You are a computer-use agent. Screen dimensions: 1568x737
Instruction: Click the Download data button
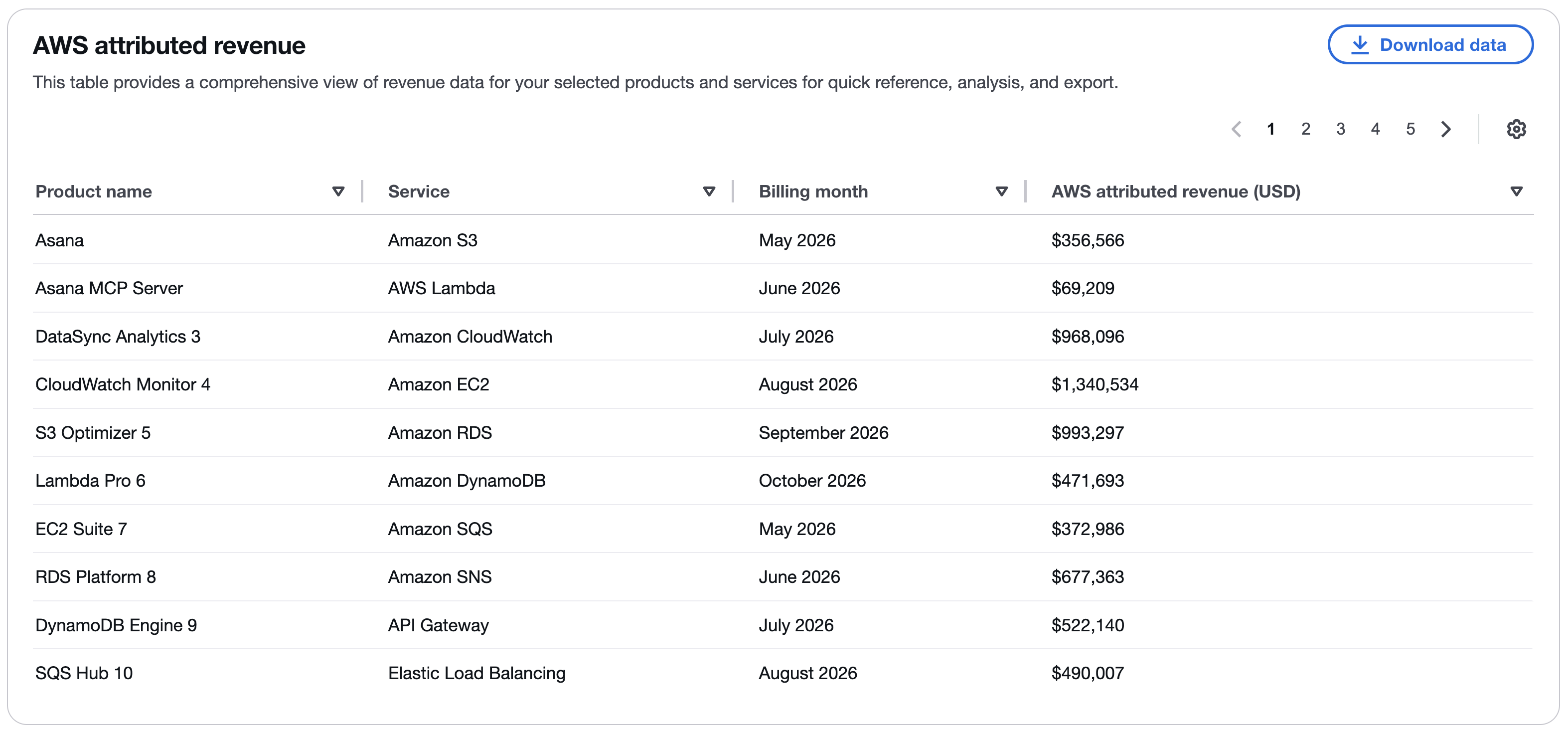pyautogui.click(x=1430, y=44)
